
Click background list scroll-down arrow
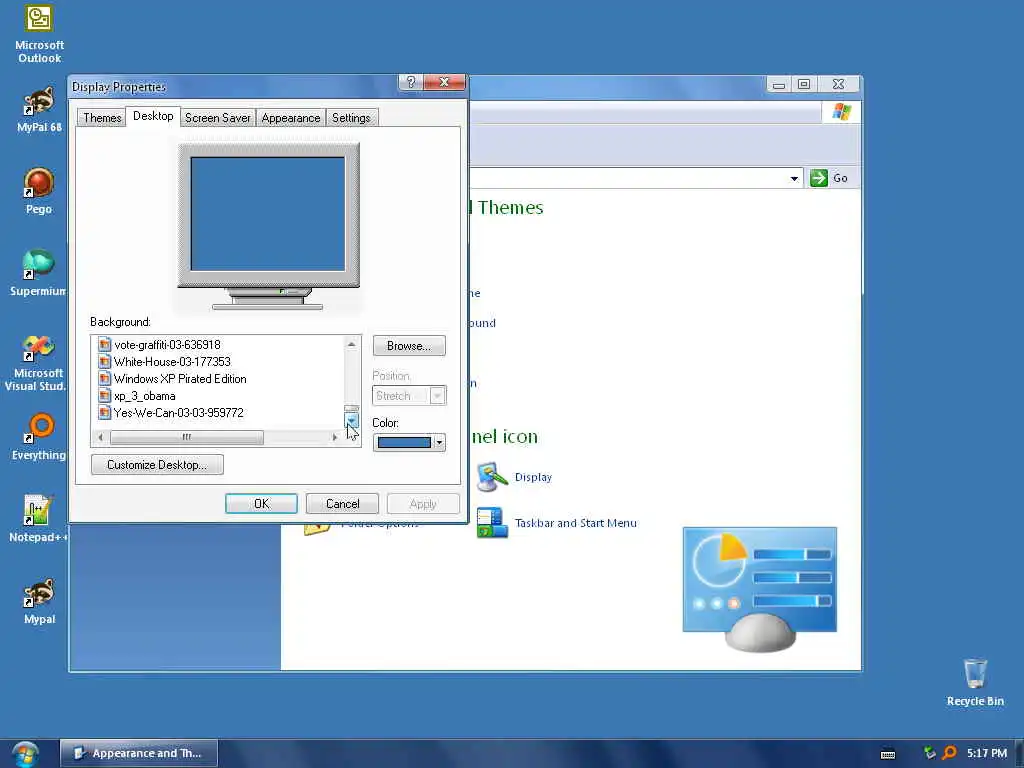351,420
